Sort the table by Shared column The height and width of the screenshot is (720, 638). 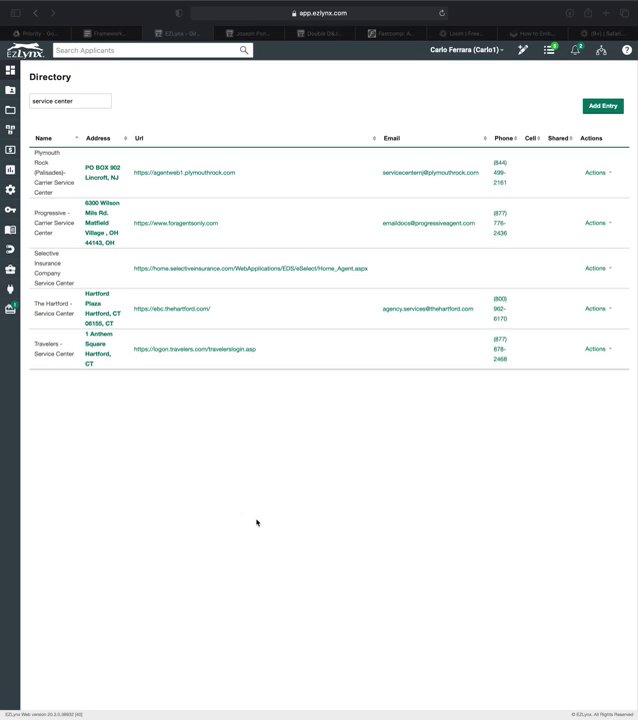pos(560,138)
